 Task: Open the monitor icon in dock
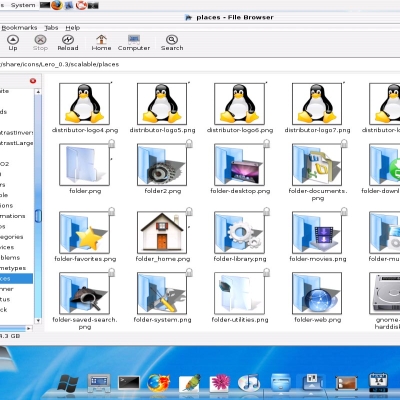click(x=99, y=383)
